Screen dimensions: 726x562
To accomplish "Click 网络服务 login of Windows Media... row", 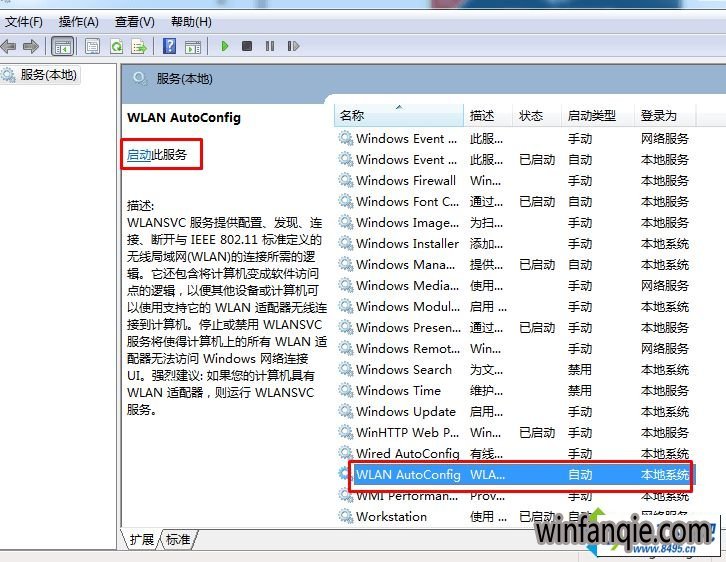I will tap(664, 285).
